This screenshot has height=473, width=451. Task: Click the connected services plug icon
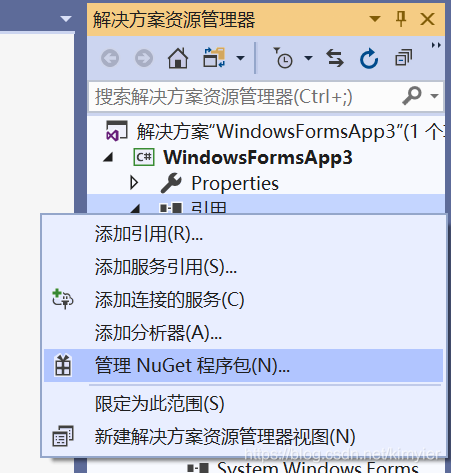click(63, 299)
